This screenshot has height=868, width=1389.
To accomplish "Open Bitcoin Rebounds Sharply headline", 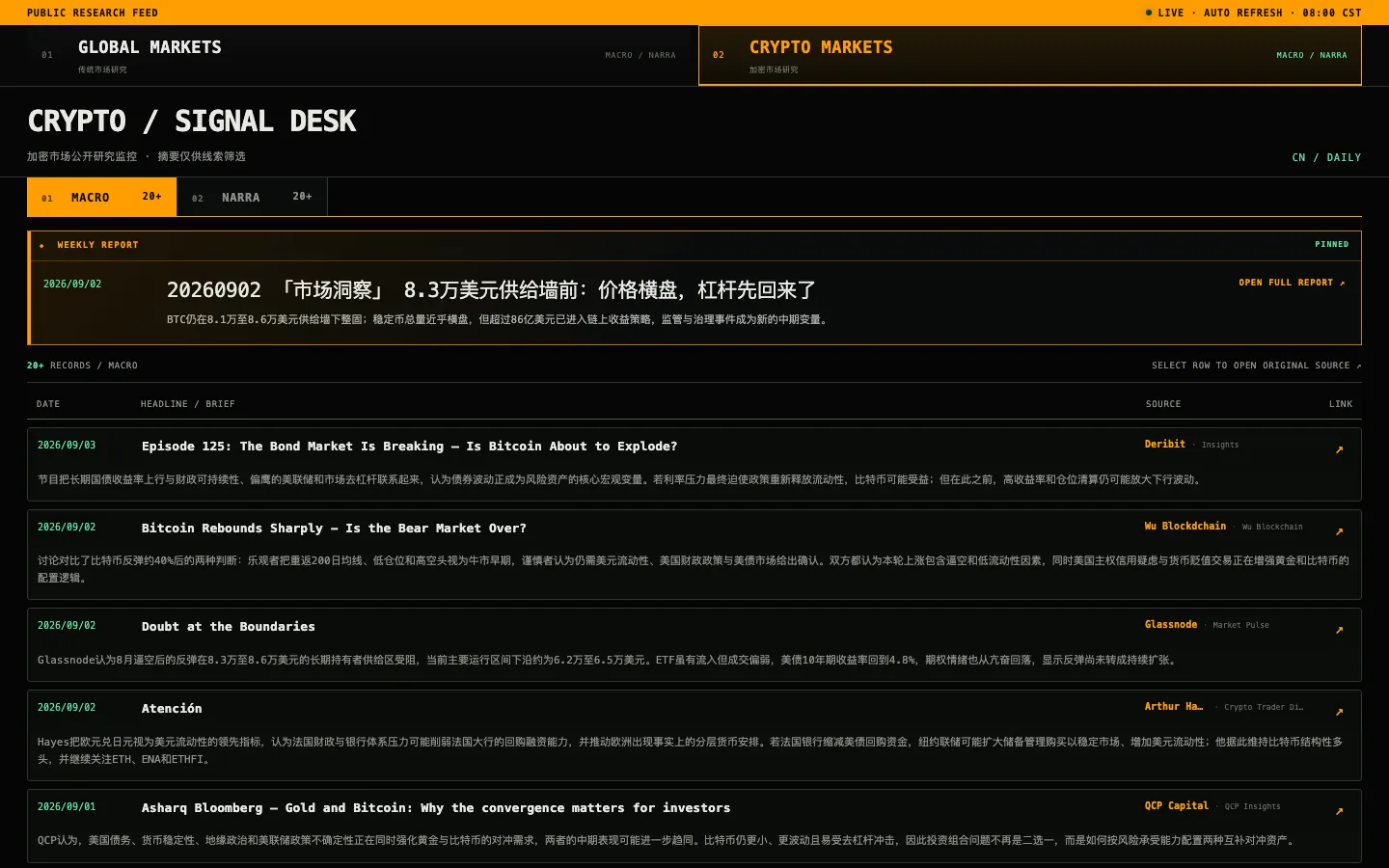I will [334, 529].
